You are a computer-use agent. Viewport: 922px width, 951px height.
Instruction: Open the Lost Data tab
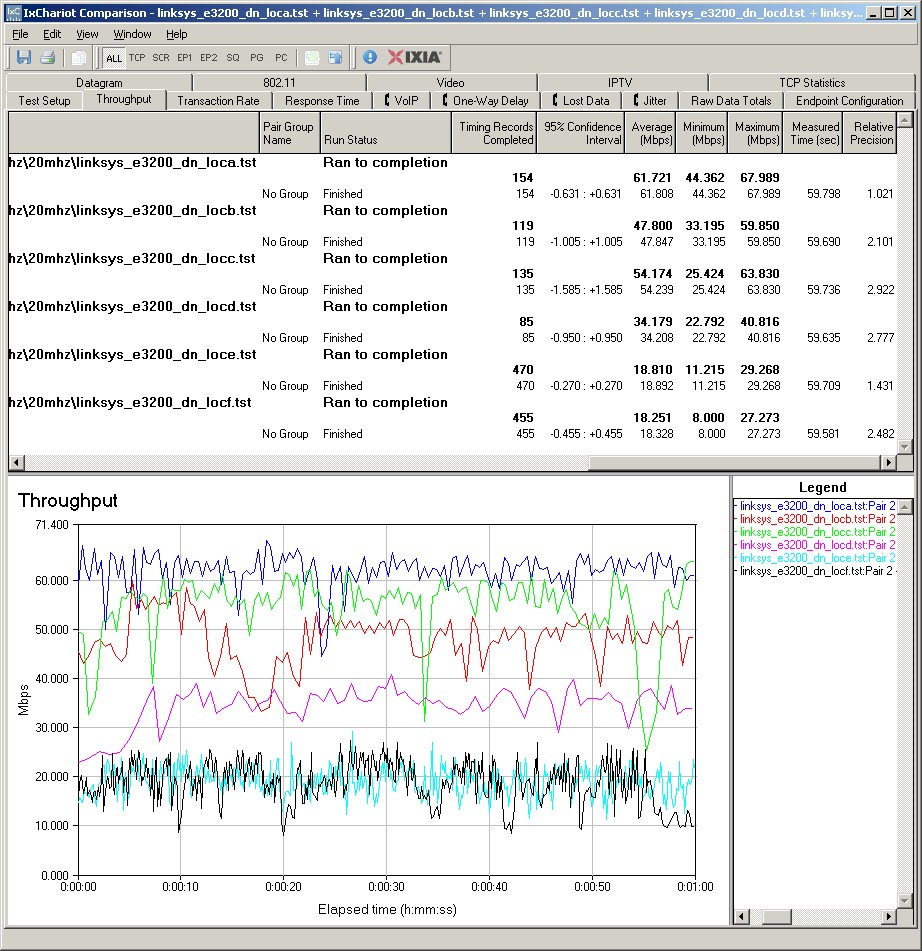(580, 101)
